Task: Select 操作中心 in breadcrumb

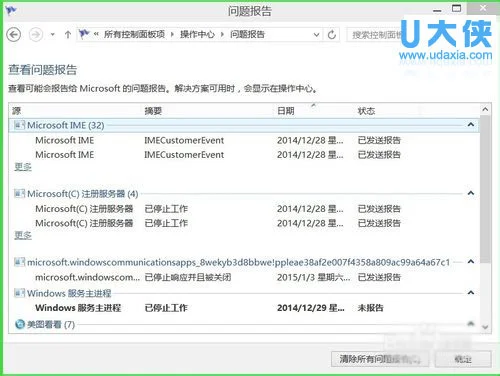Action: click(197, 34)
